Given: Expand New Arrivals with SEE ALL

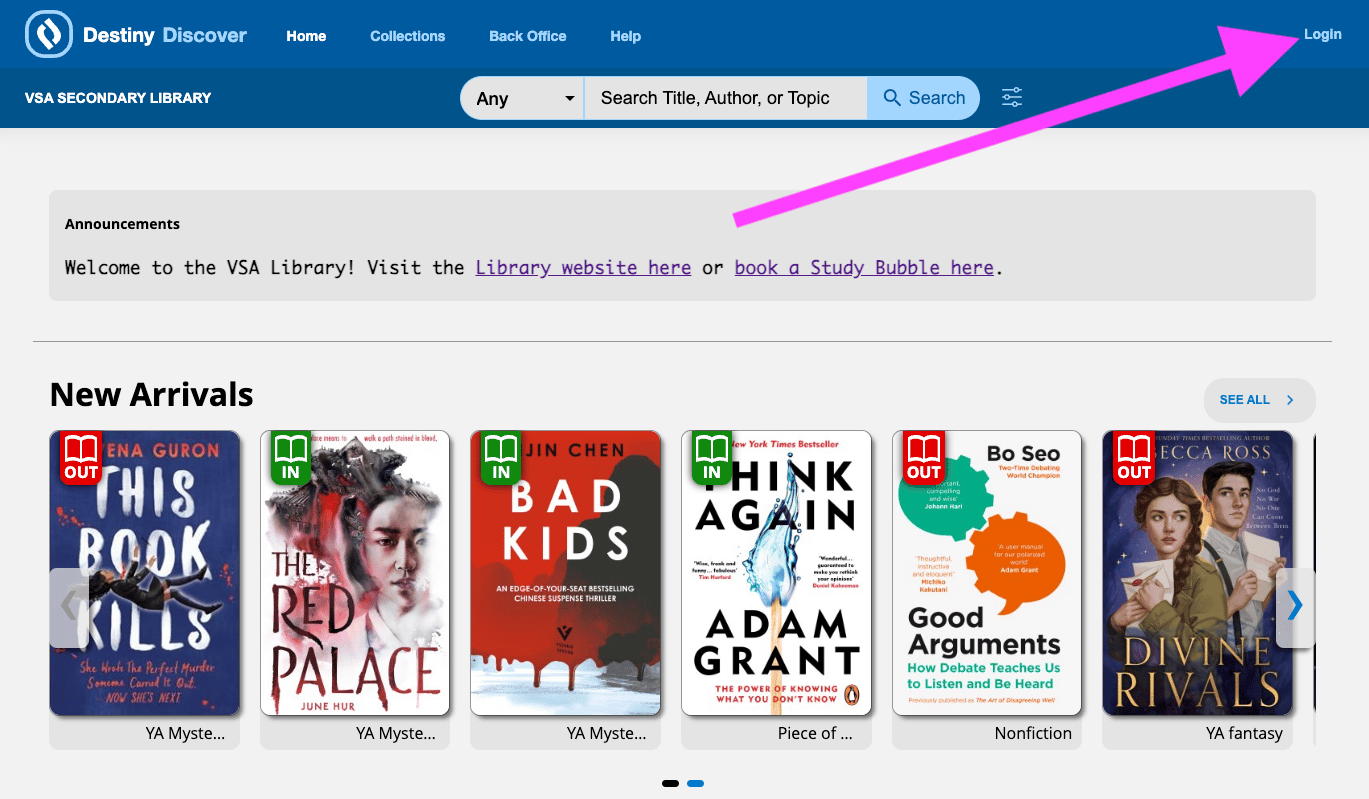Looking at the screenshot, I should coord(1259,400).
